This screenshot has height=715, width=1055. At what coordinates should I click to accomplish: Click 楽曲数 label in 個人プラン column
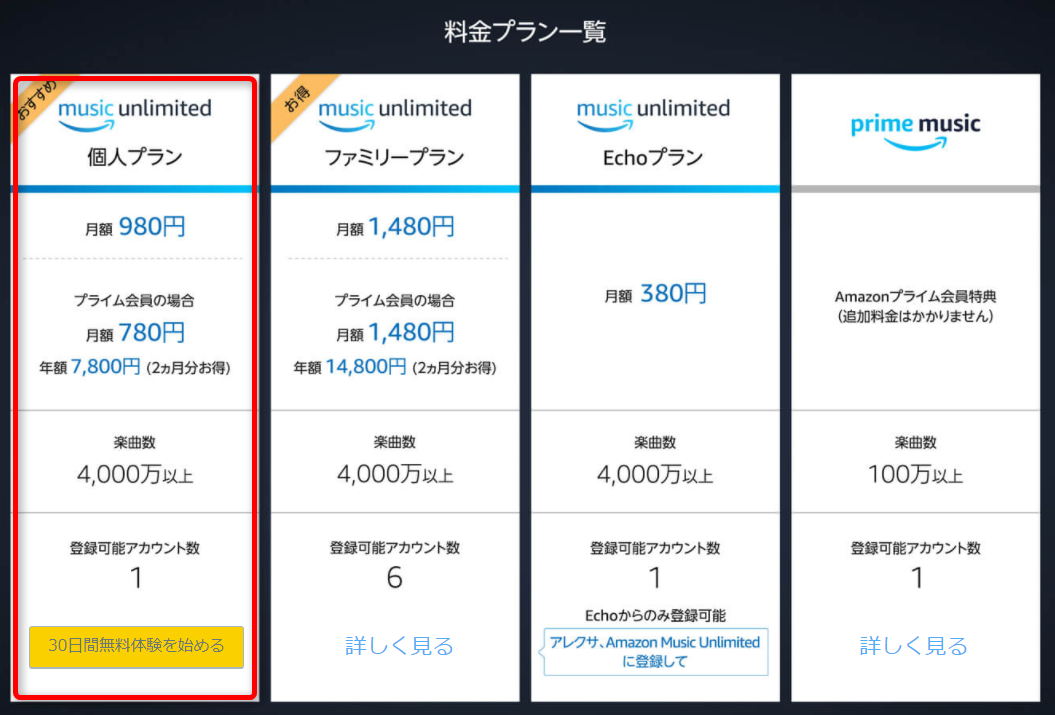click(135, 443)
